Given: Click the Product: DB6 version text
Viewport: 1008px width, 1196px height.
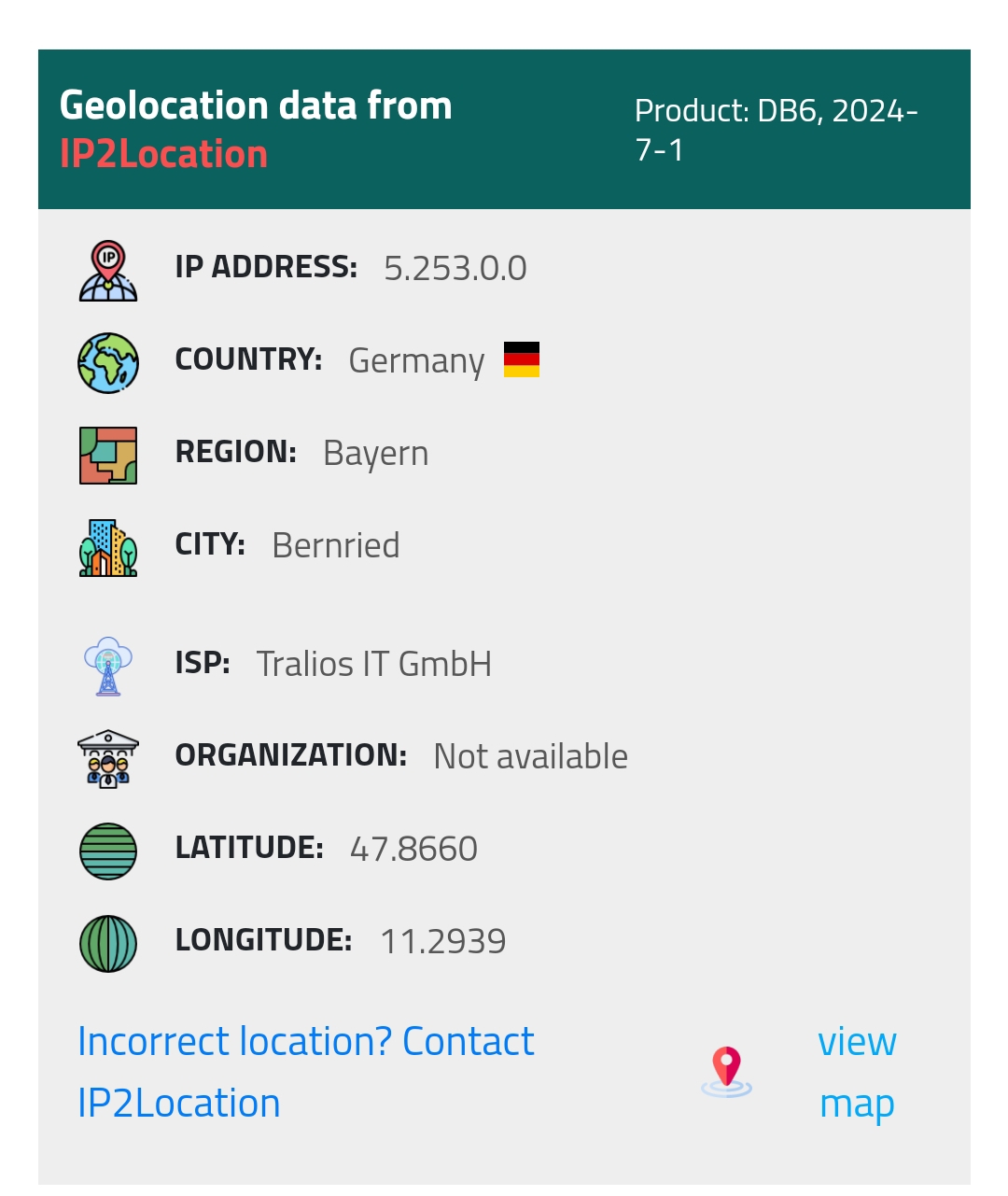Looking at the screenshot, I should pos(776,130).
